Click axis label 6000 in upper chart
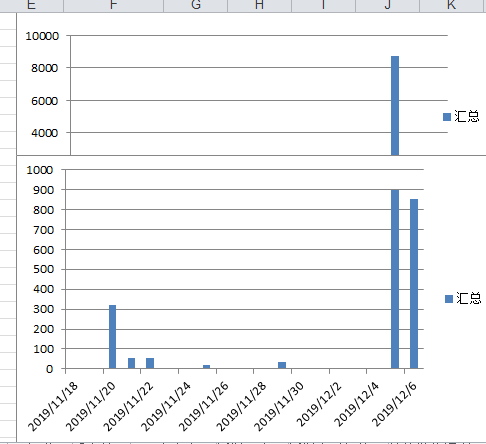The width and height of the screenshot is (486, 444). (44, 101)
